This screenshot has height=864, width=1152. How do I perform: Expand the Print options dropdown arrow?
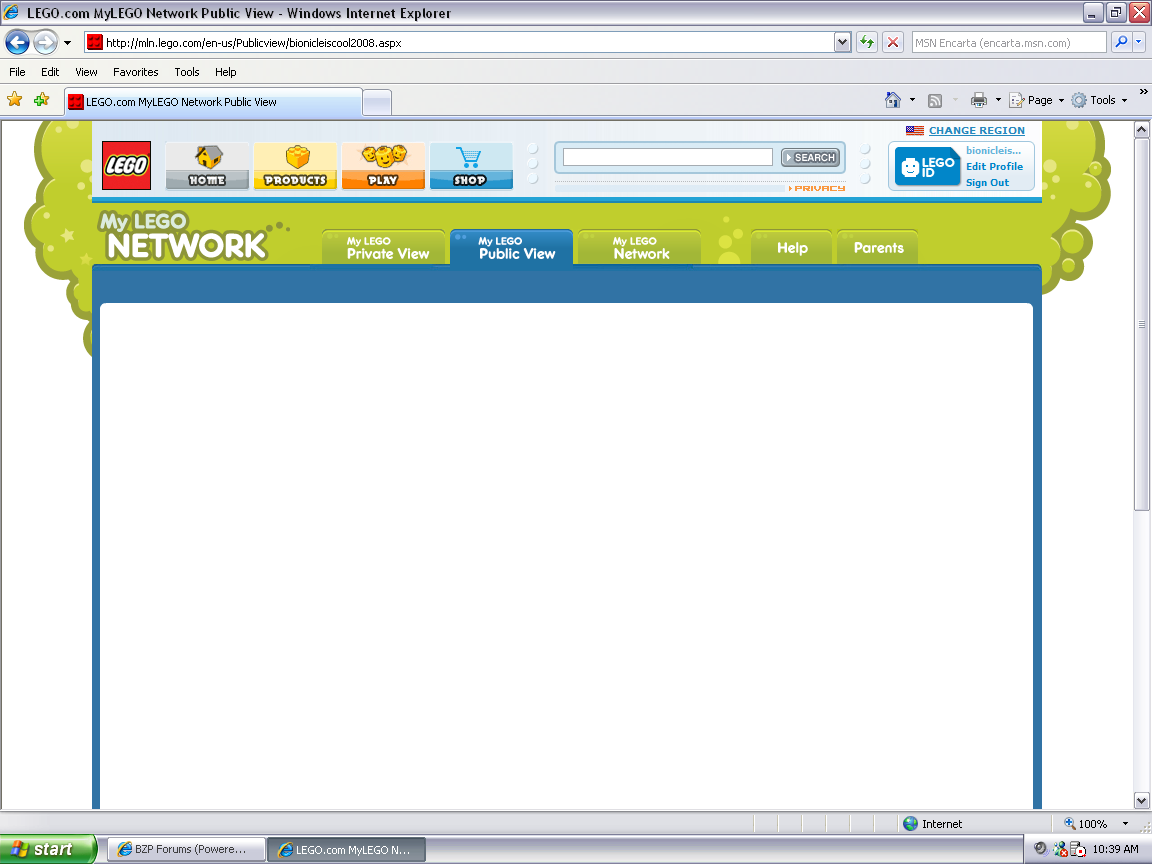pyautogui.click(x=998, y=100)
